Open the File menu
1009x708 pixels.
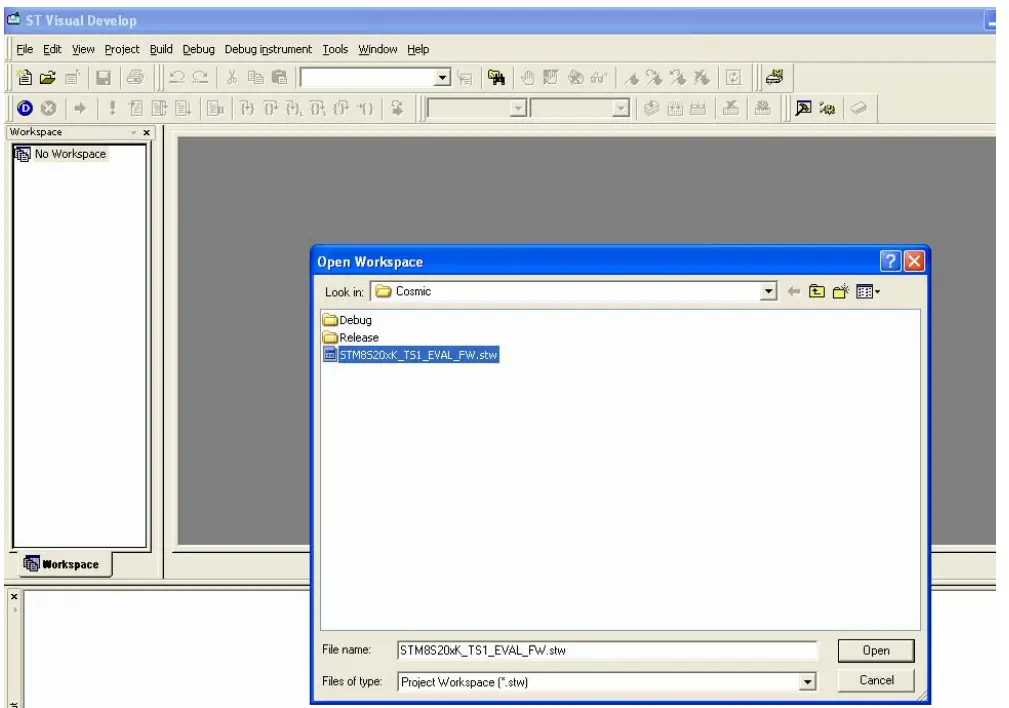24,50
